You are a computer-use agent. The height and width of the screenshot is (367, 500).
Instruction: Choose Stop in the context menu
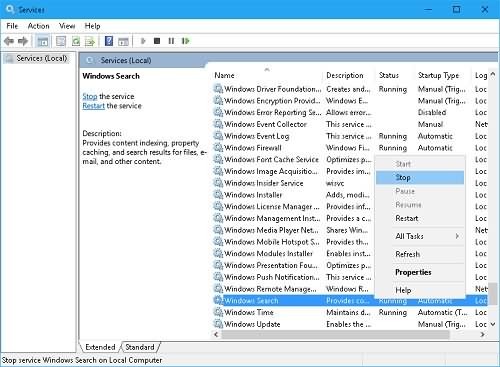pyautogui.click(x=420, y=177)
